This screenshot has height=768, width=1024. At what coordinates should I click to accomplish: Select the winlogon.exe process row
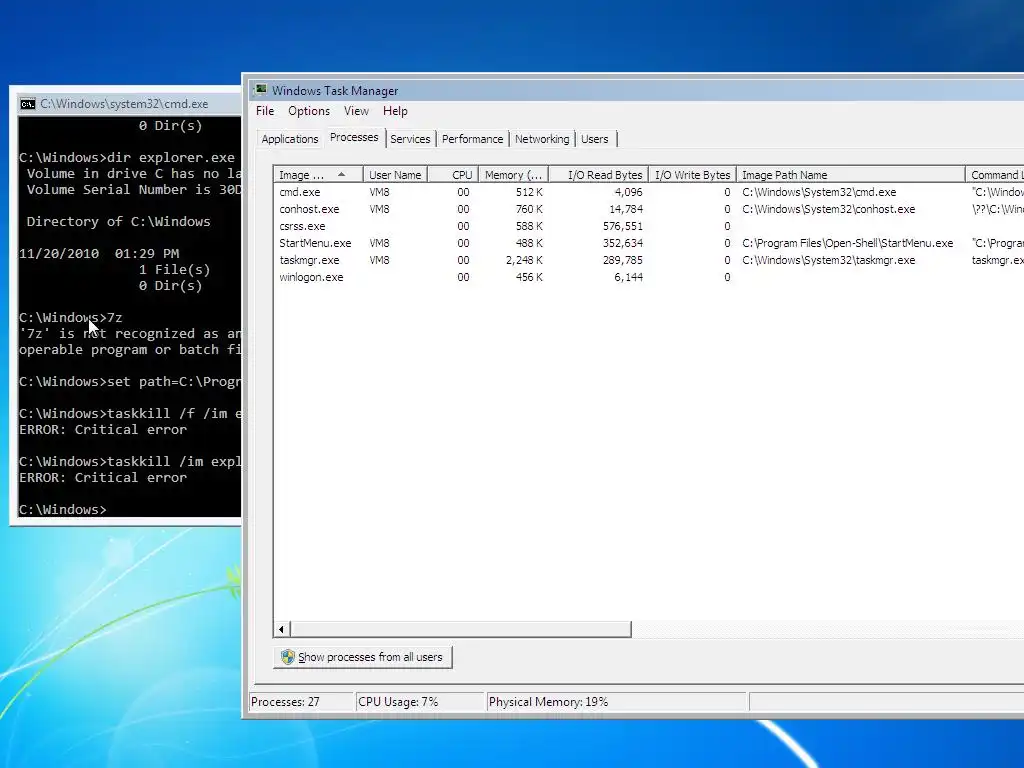pyautogui.click(x=648, y=277)
